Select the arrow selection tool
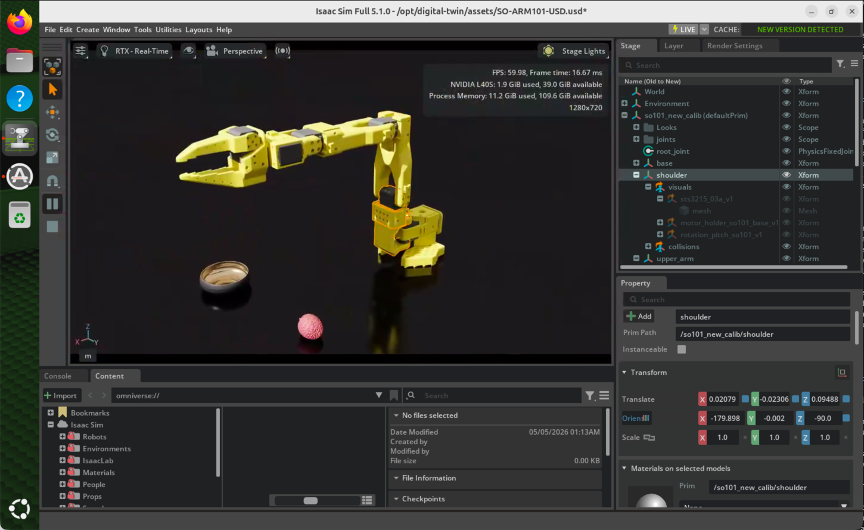 (x=52, y=89)
